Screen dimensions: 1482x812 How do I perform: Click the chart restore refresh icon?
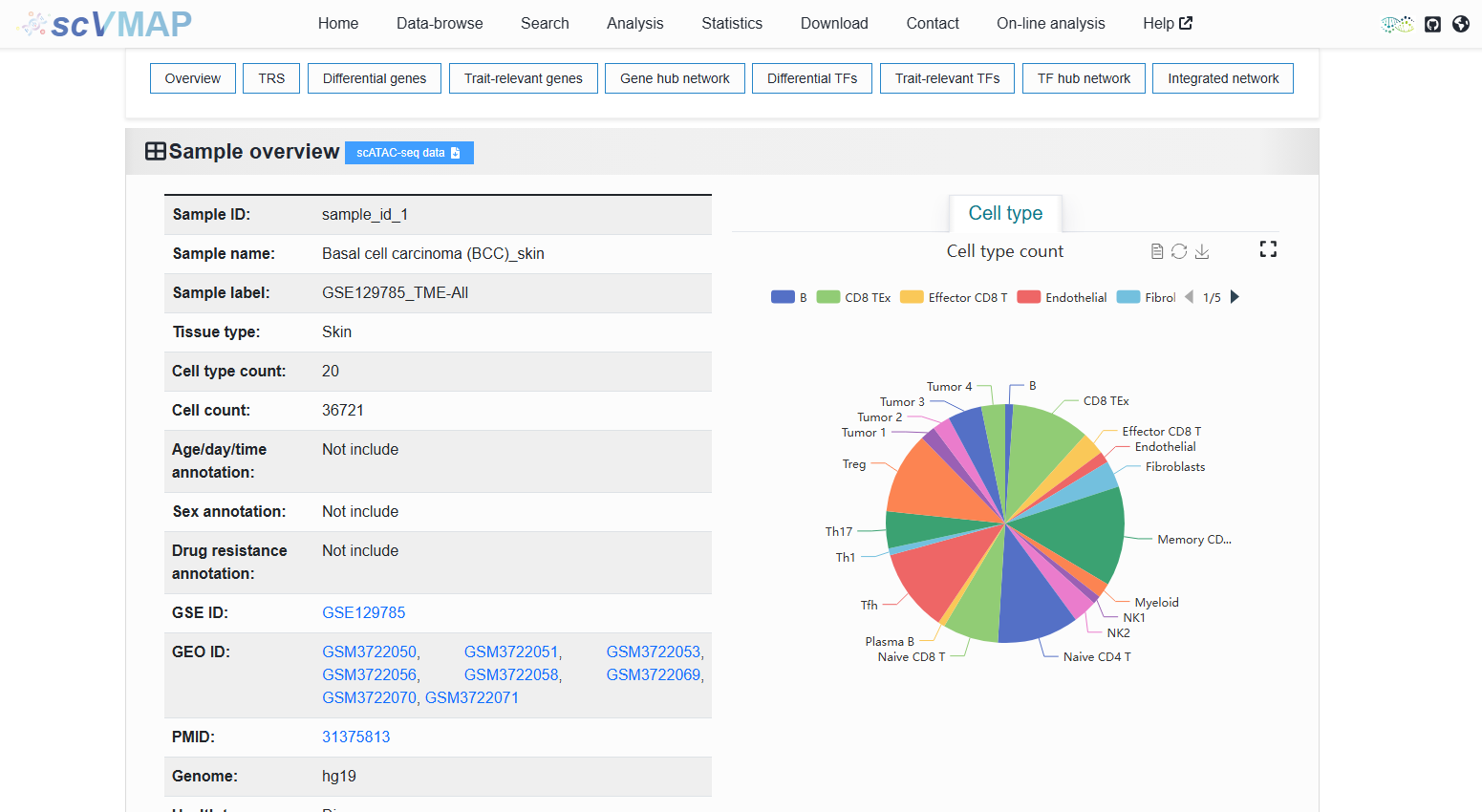point(1179,251)
